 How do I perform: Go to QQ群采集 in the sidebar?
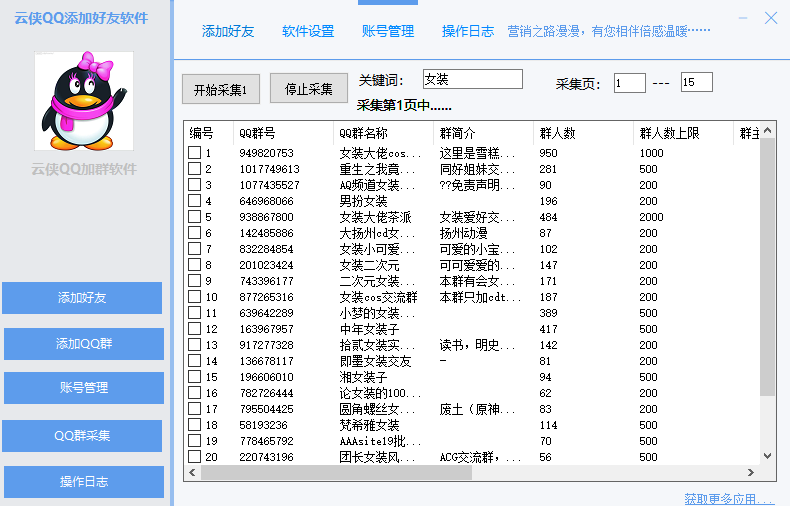(x=83, y=436)
